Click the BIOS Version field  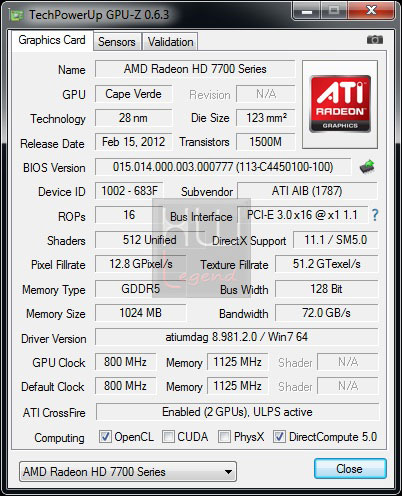(223, 167)
